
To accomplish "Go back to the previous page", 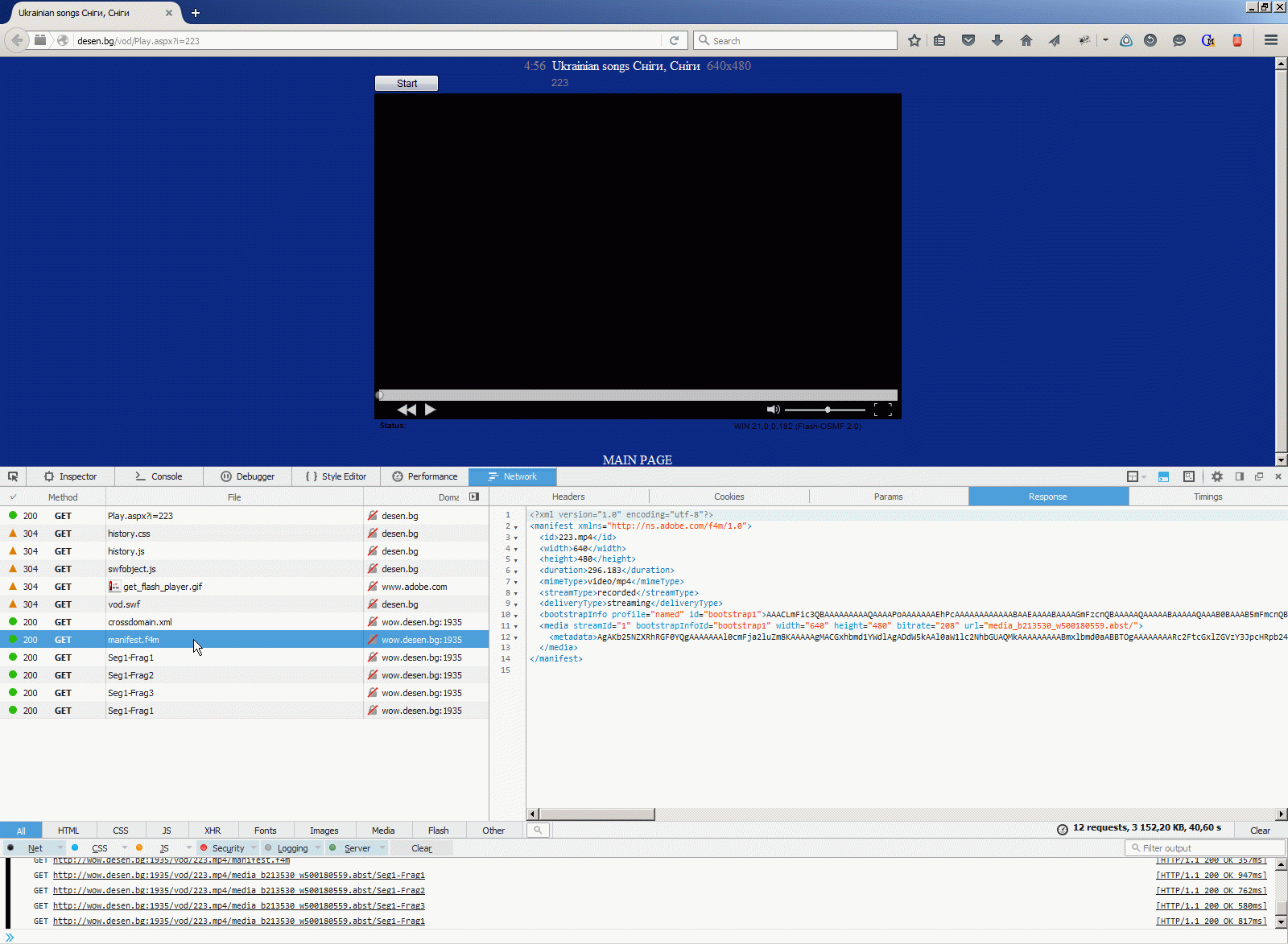I will (x=17, y=40).
